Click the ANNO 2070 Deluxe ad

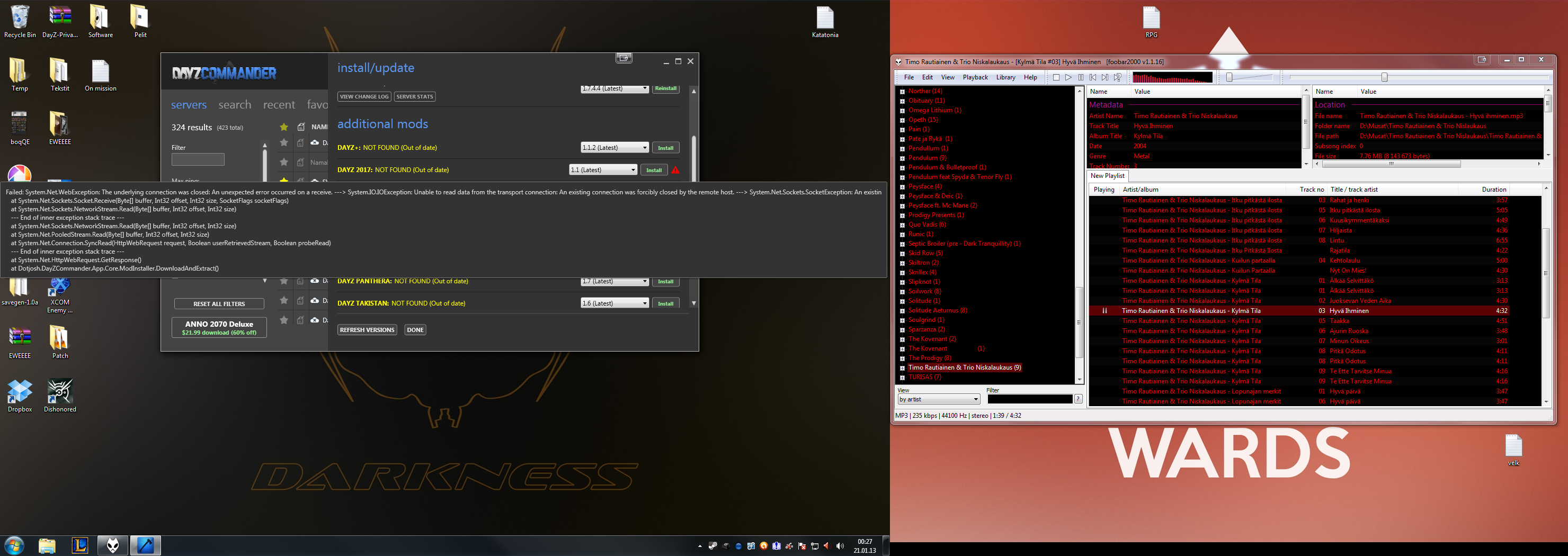pos(219,327)
